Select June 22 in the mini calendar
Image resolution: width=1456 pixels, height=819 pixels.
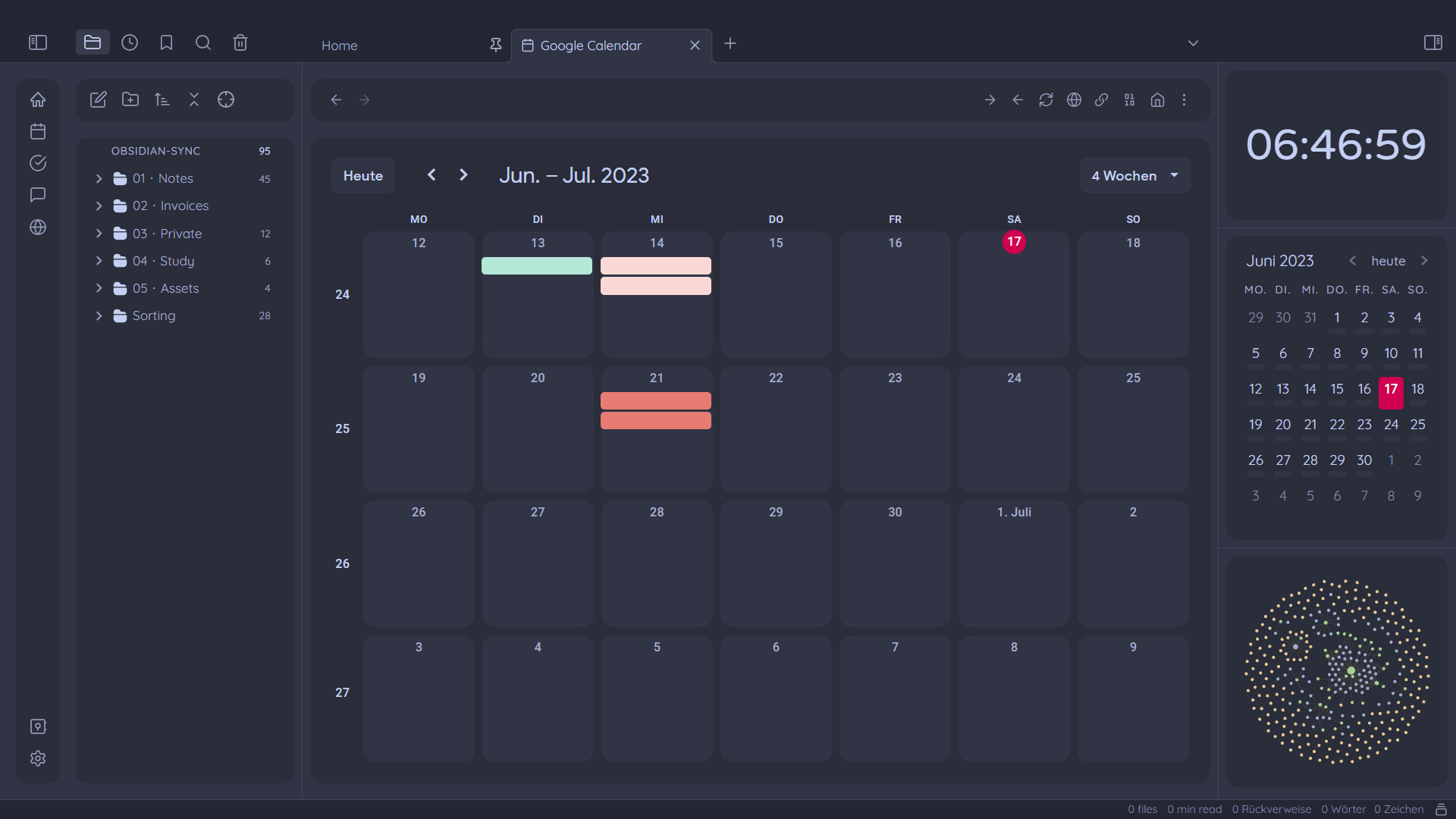tap(1337, 425)
